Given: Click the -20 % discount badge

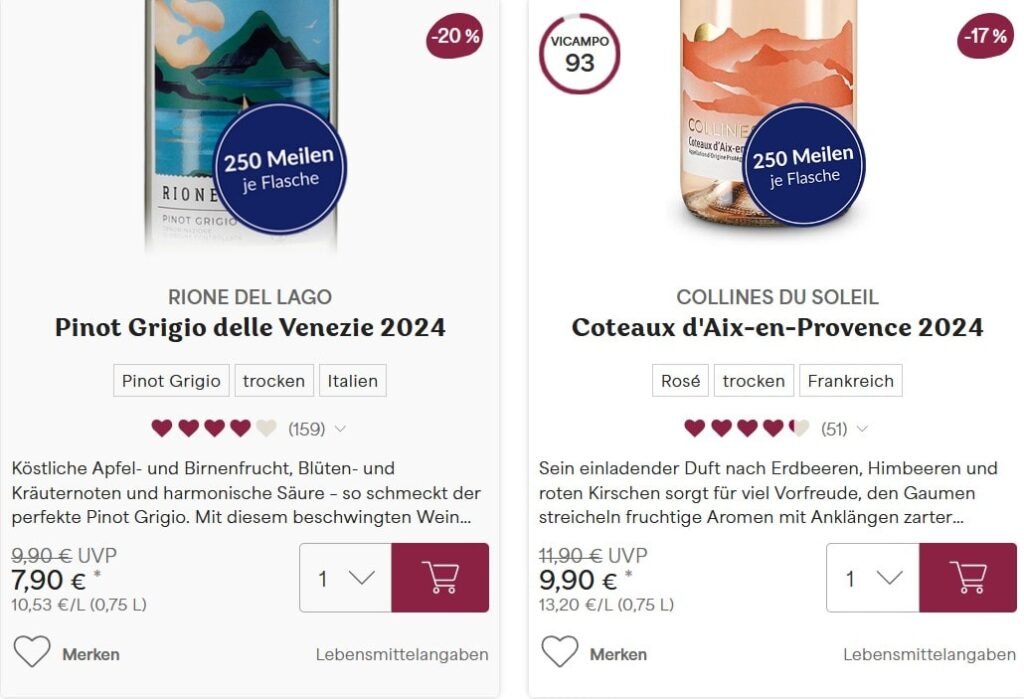Looking at the screenshot, I should pos(455,36).
